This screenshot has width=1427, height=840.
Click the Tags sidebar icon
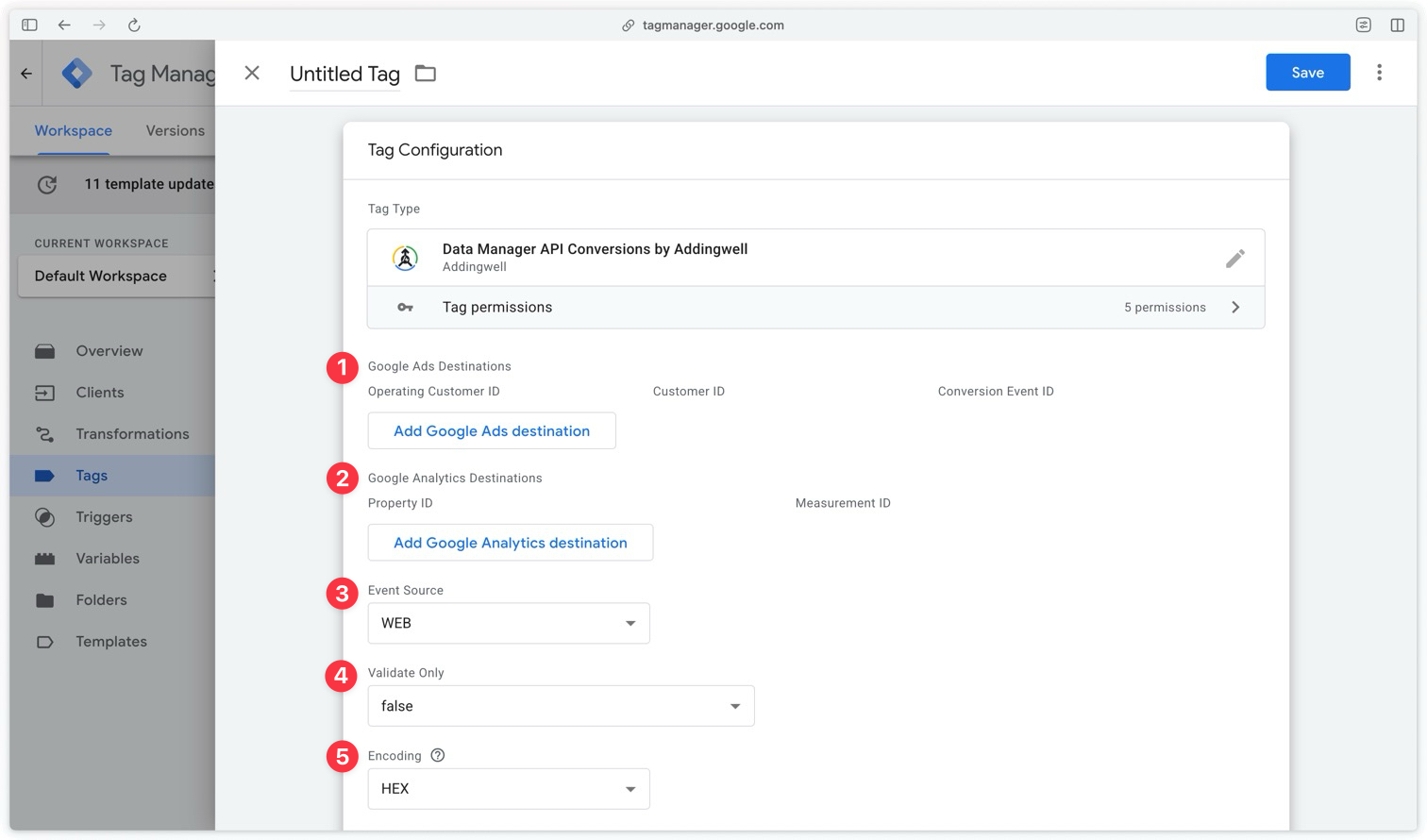click(x=44, y=476)
